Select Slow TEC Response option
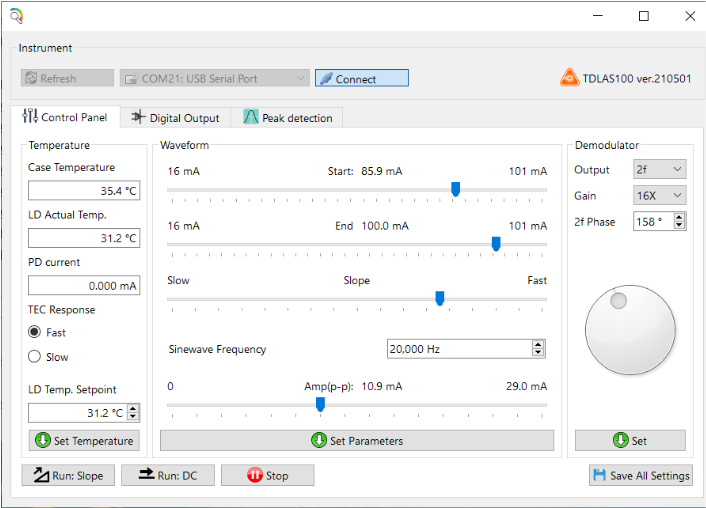Screen dimensions: 706x508 (35, 357)
